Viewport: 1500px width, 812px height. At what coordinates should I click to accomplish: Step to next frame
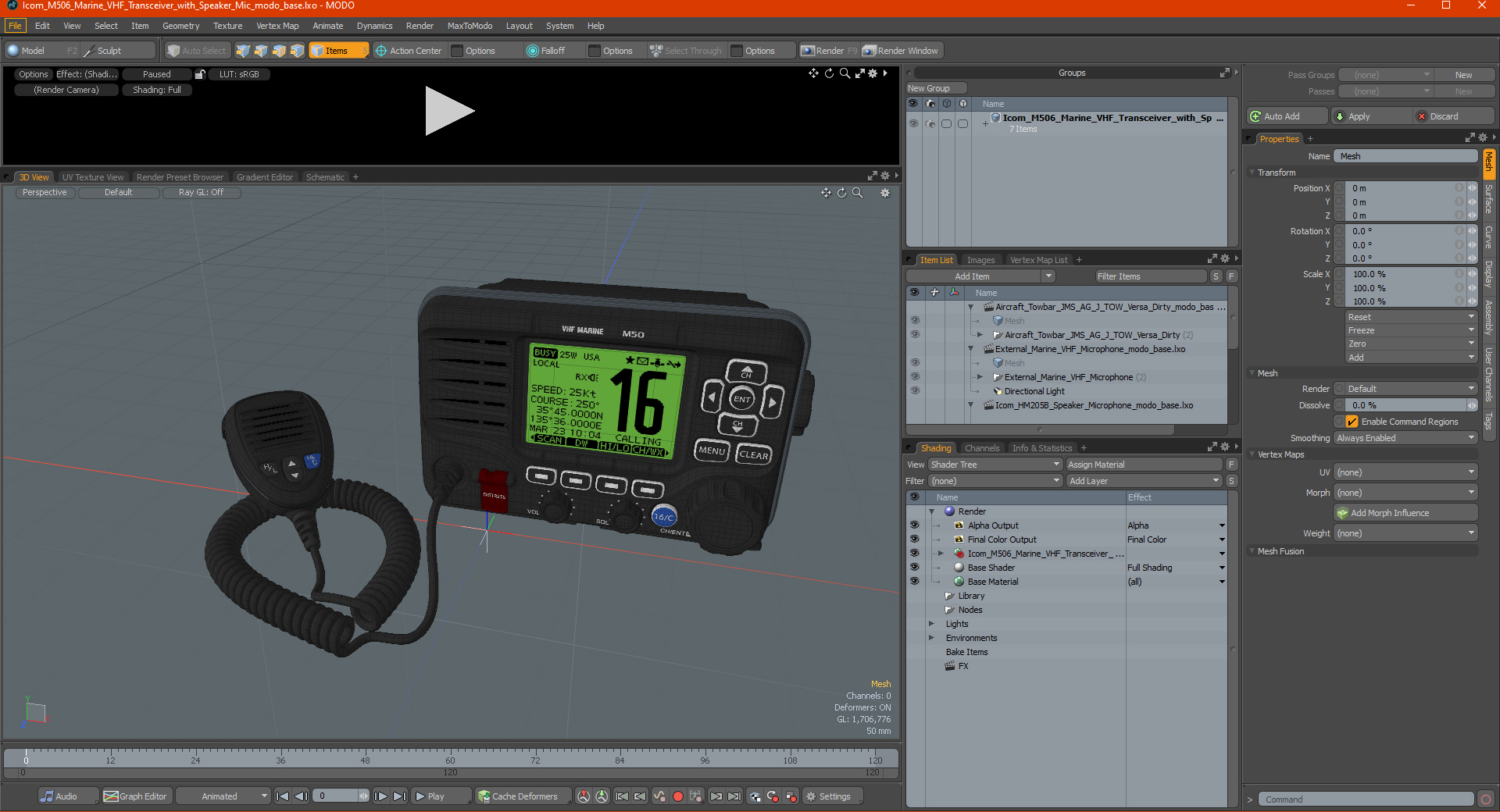(x=380, y=796)
